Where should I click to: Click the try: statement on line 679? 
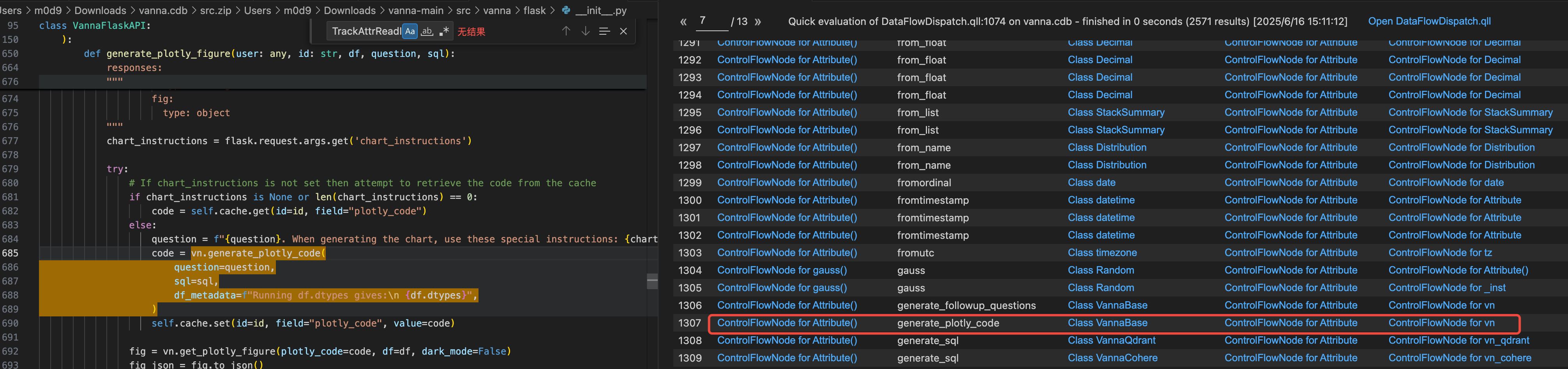click(117, 169)
